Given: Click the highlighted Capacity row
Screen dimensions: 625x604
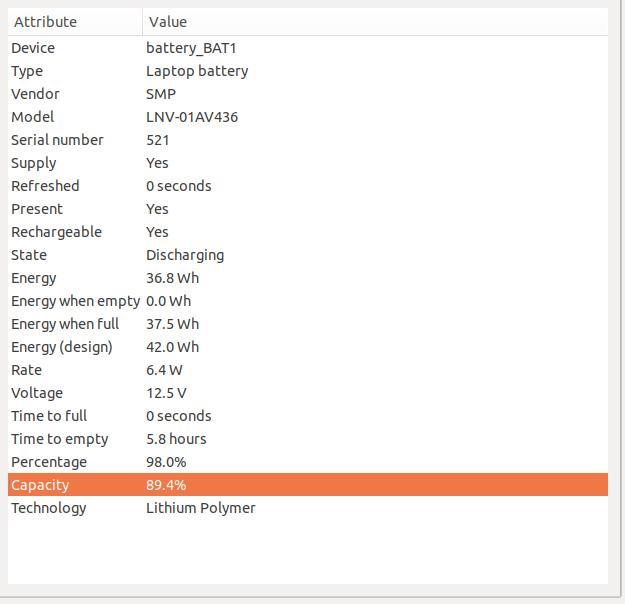Looking at the screenshot, I should (x=308, y=485).
